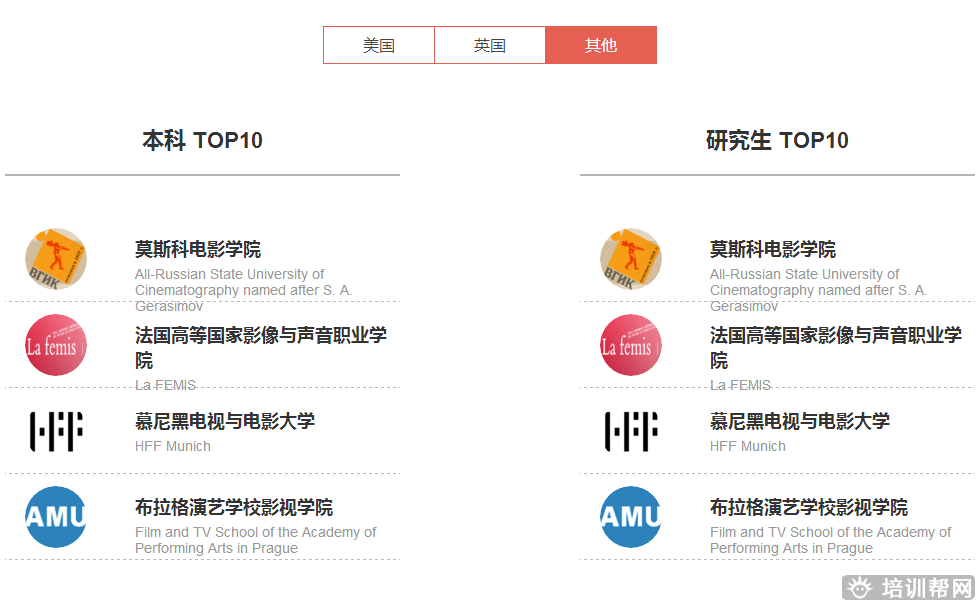This screenshot has width=980, height=605.
Task: Click the AMU logo in the 研究生 column
Action: [631, 517]
